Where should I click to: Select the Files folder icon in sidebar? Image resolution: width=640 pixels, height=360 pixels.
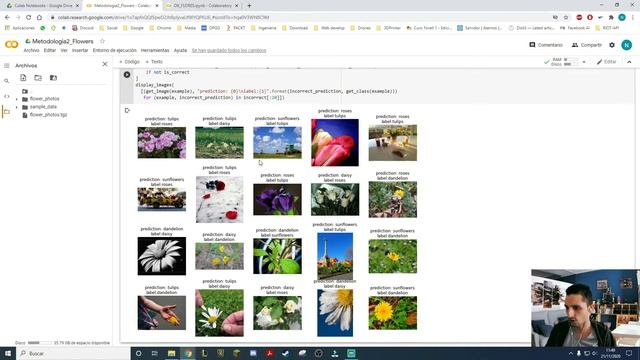7,111
